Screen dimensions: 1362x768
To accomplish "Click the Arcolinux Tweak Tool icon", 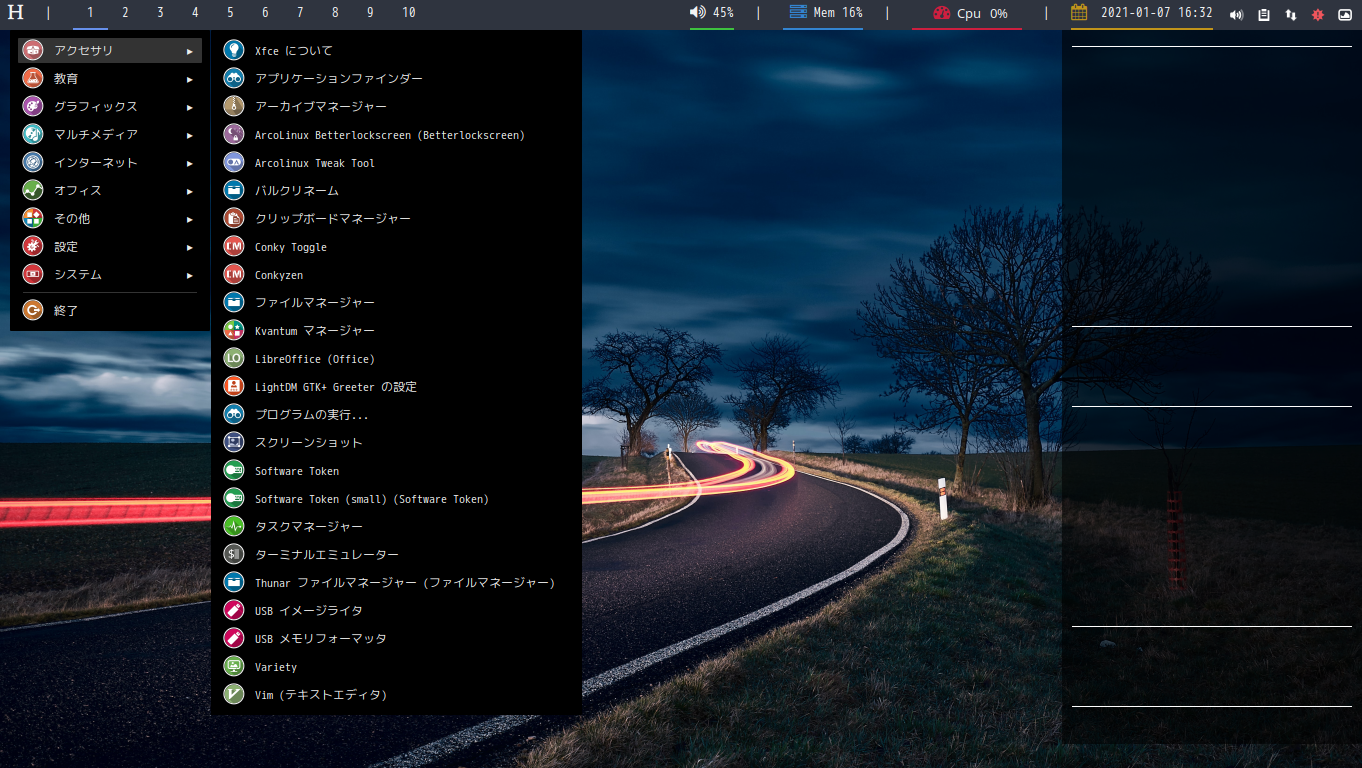I will [x=233, y=162].
